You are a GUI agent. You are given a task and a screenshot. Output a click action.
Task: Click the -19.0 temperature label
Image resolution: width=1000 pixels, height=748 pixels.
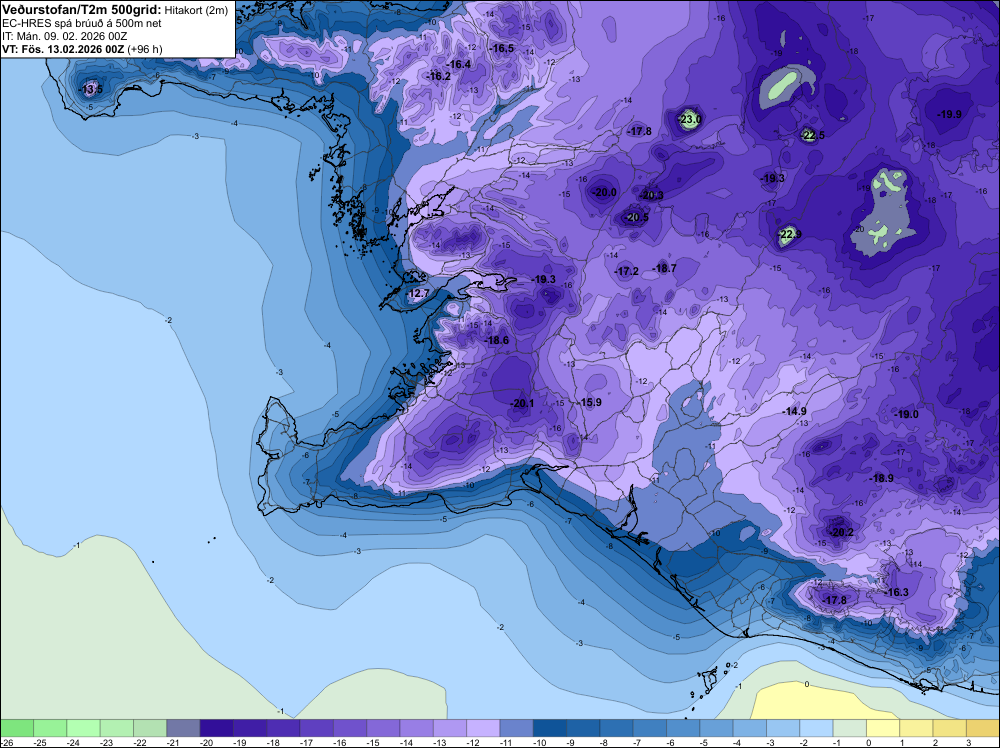[x=906, y=414]
